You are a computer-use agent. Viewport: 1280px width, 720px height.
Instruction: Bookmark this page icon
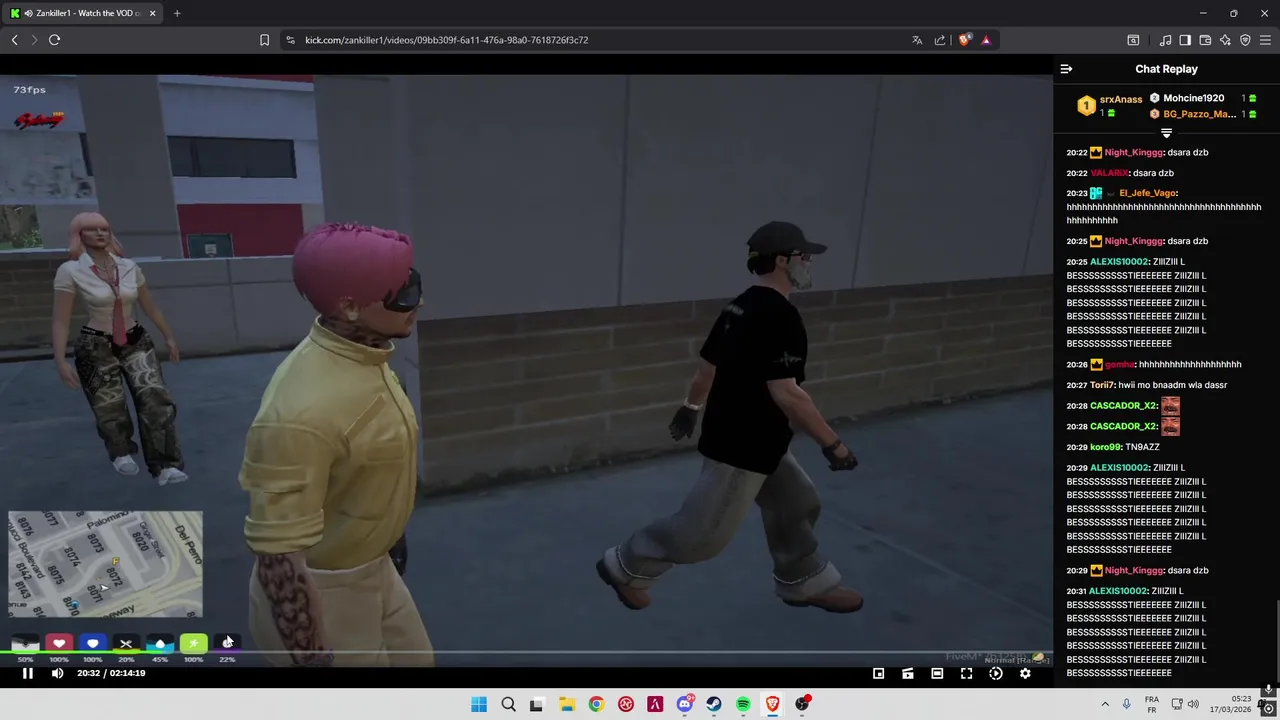tap(264, 40)
